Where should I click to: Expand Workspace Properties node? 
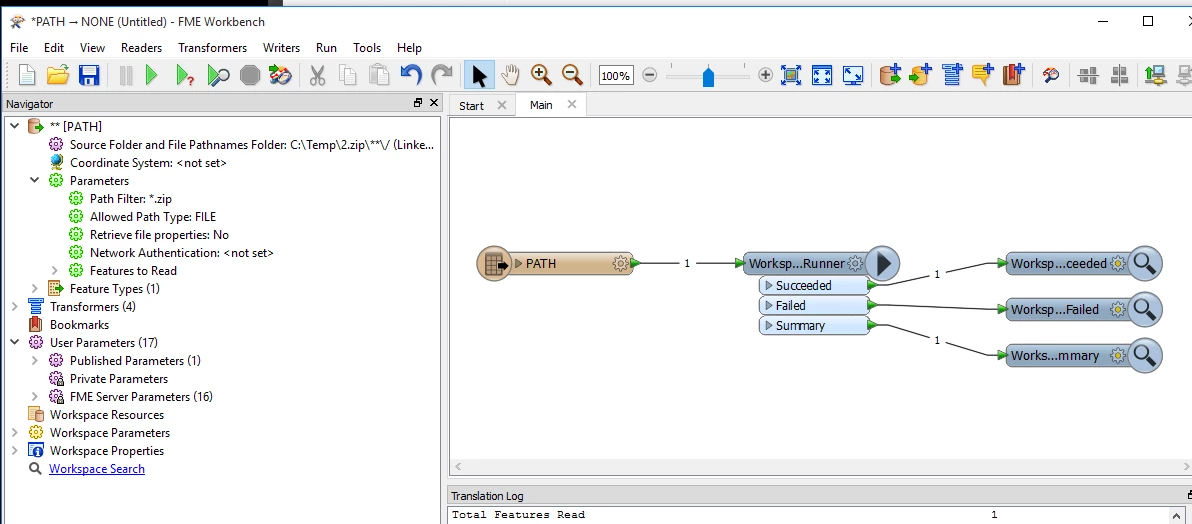point(15,451)
